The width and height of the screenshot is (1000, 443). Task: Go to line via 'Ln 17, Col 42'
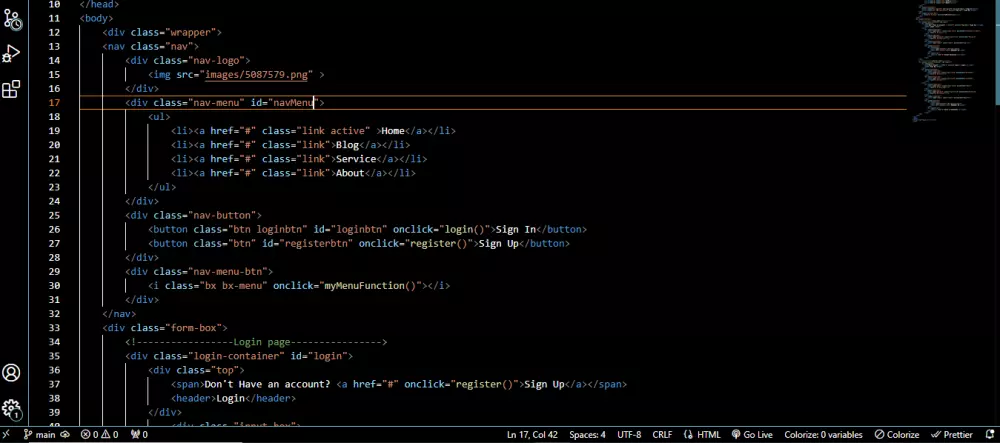point(532,435)
